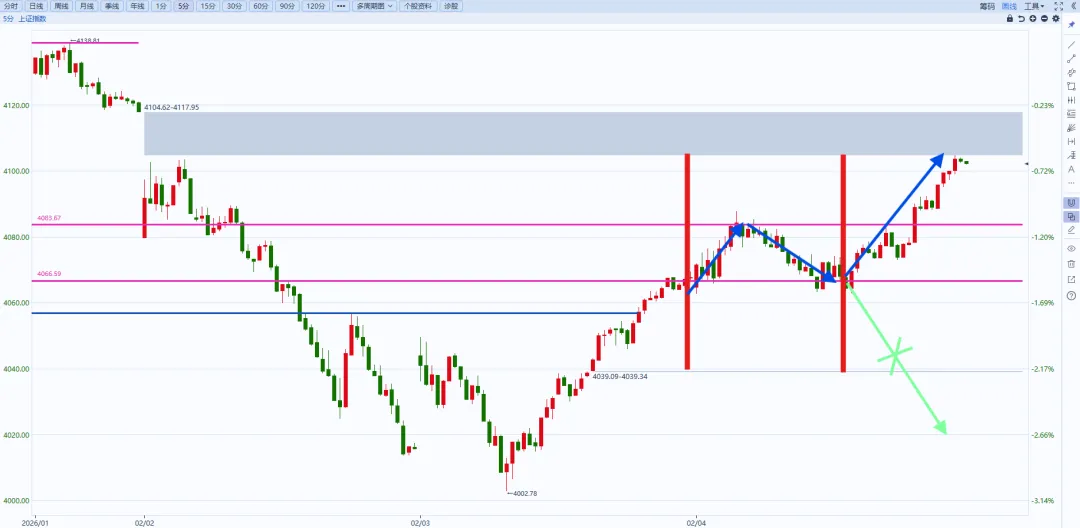Click the 02/03 date axis marker
This screenshot has height=528, width=1080.
[x=419, y=523]
